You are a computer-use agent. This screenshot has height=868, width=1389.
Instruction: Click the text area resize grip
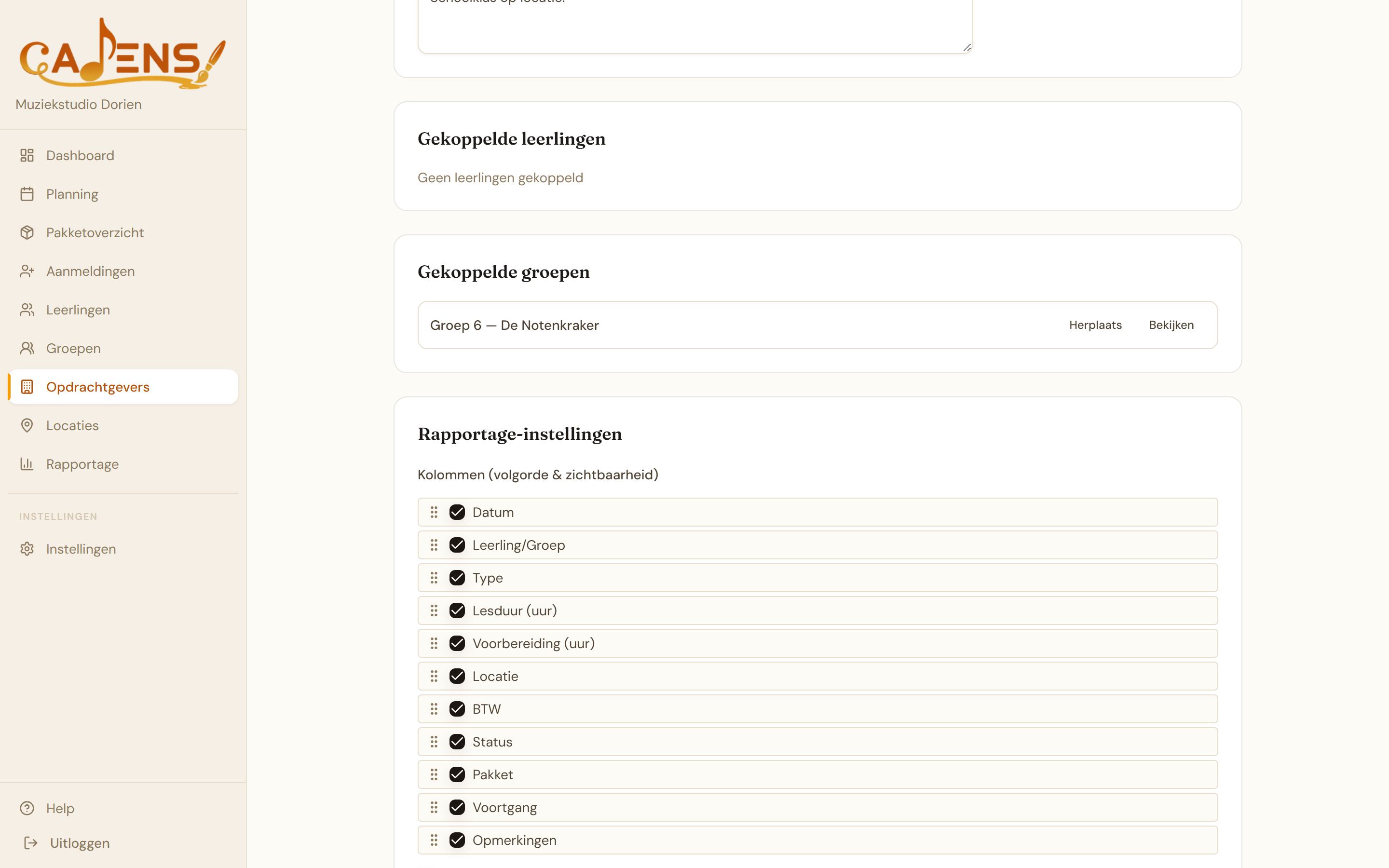[x=967, y=48]
